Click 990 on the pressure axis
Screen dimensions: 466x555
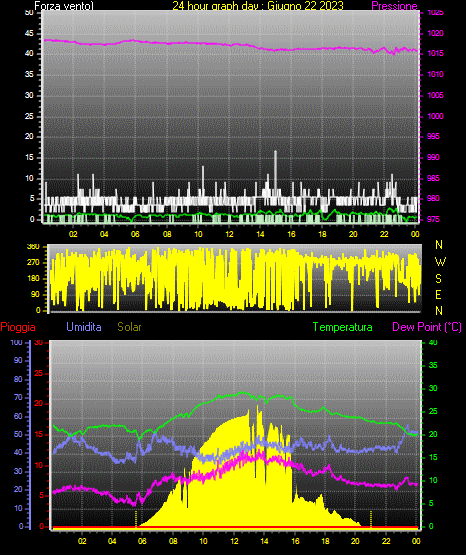pyautogui.click(x=433, y=157)
